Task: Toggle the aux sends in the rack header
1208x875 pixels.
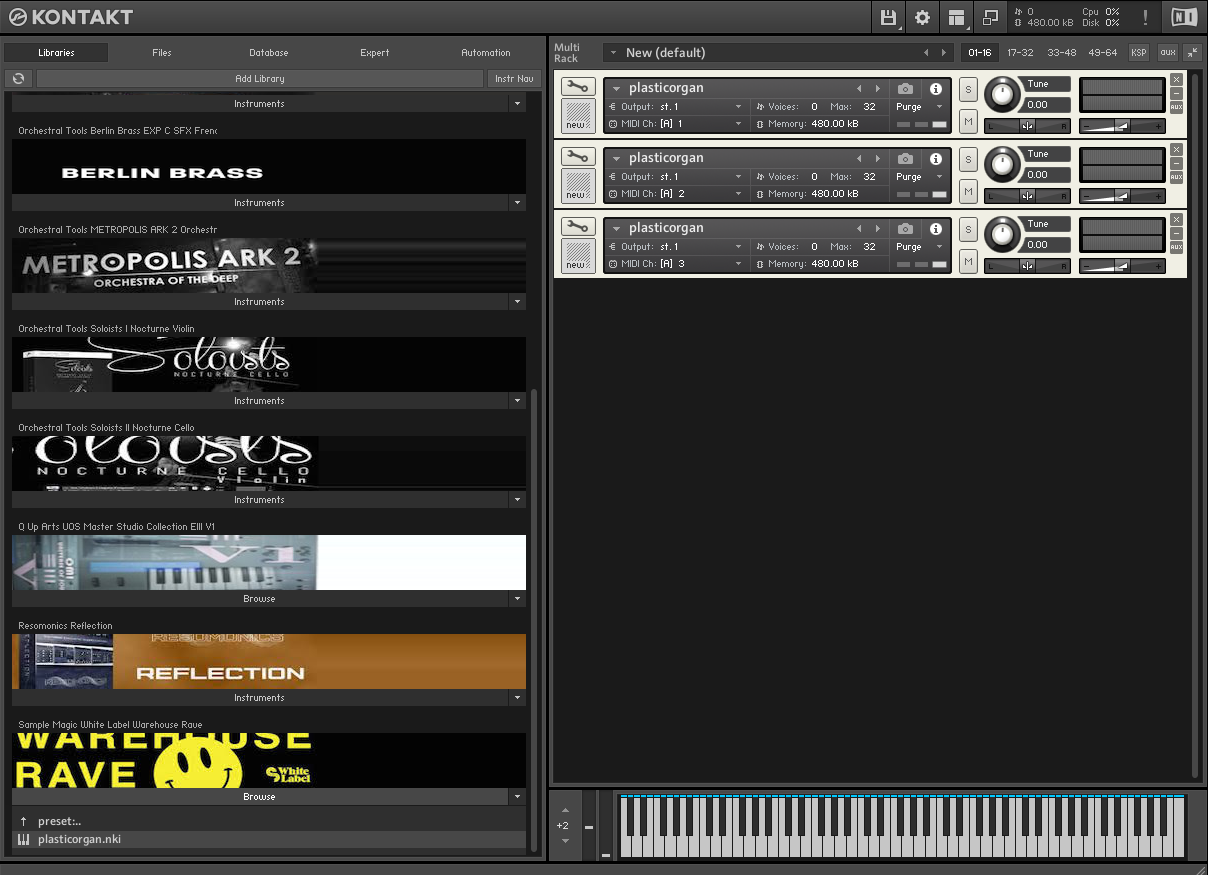Action: (x=1167, y=52)
